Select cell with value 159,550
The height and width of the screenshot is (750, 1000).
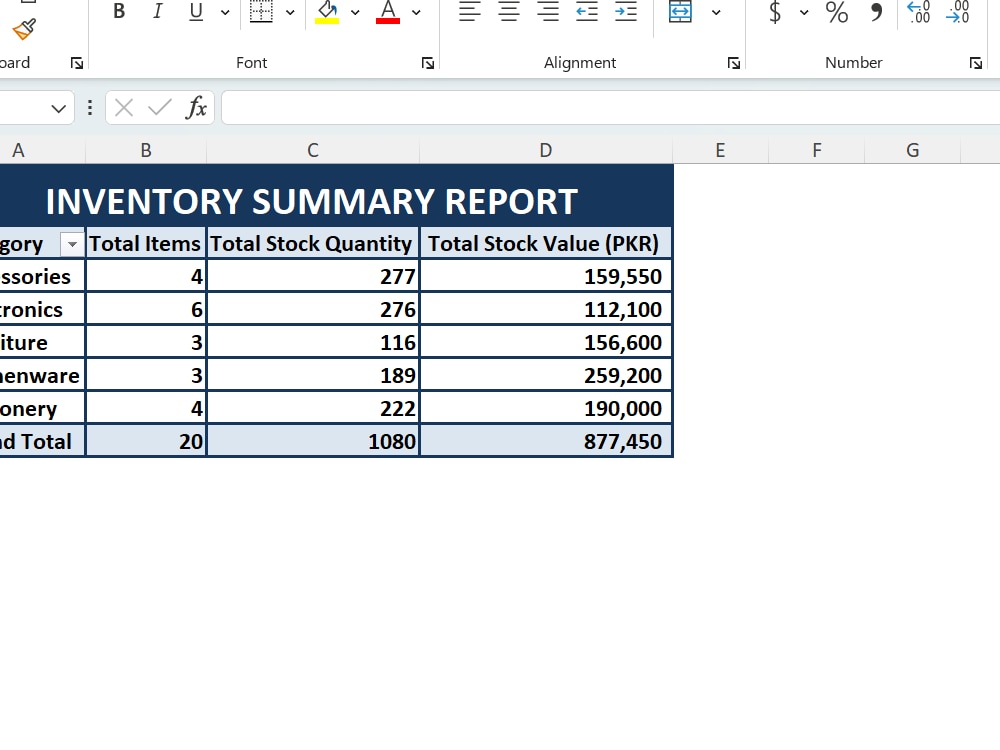(546, 276)
